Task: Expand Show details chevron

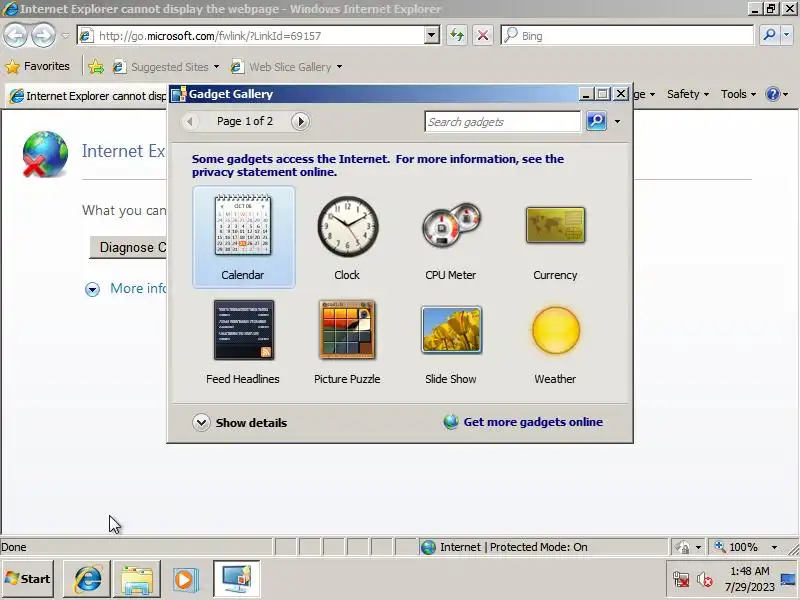Action: click(201, 422)
